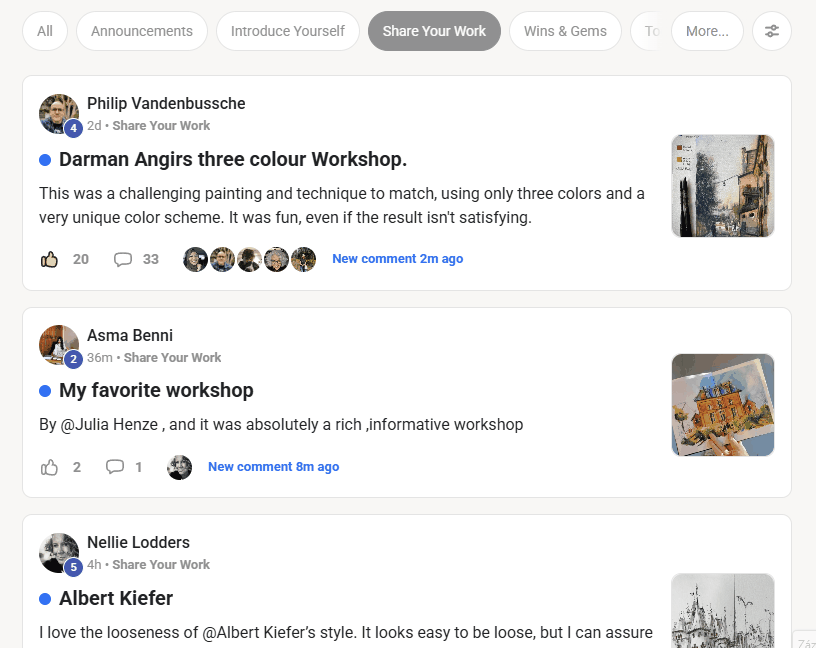Click Nellie Lodders' profile avatar
The height and width of the screenshot is (648, 816).
(x=59, y=553)
